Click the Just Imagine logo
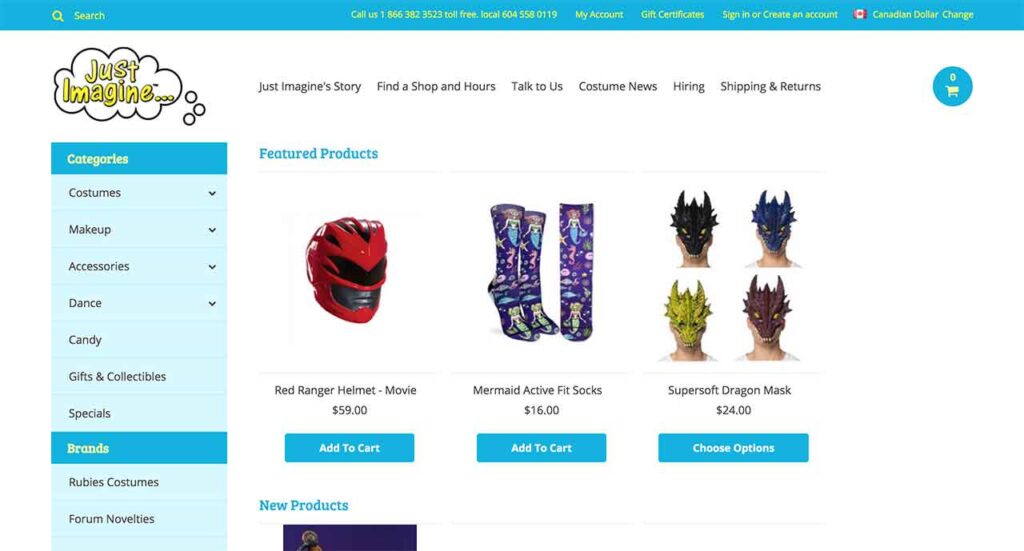The height and width of the screenshot is (551, 1024). tap(129, 86)
